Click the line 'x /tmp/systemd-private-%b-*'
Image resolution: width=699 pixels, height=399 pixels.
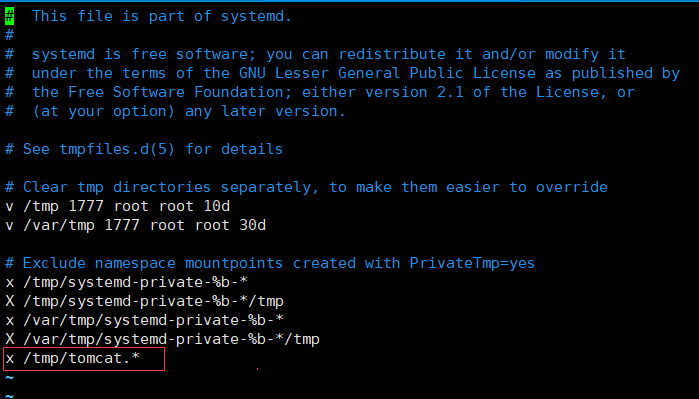coord(127,283)
